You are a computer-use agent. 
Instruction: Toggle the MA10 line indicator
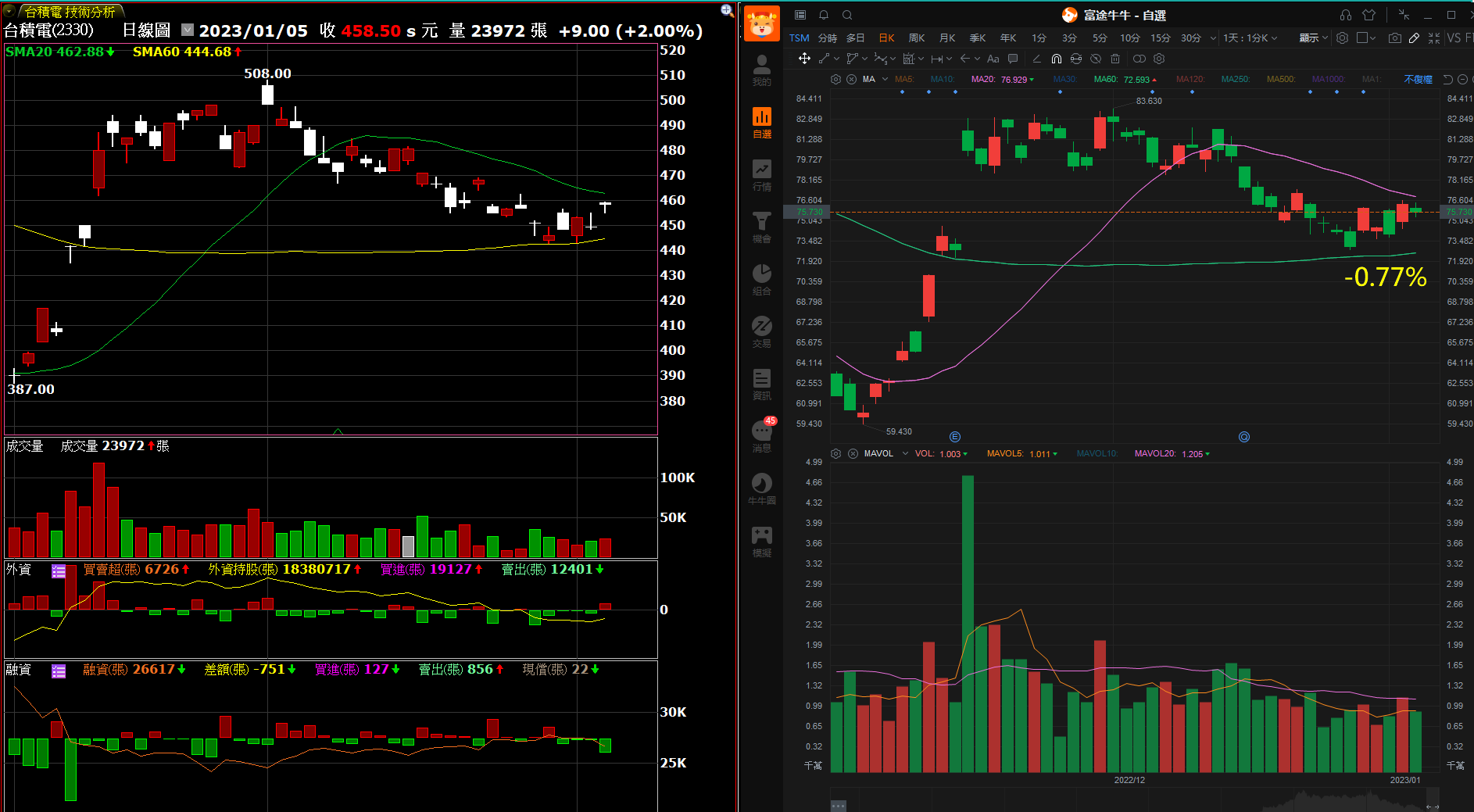[x=942, y=80]
